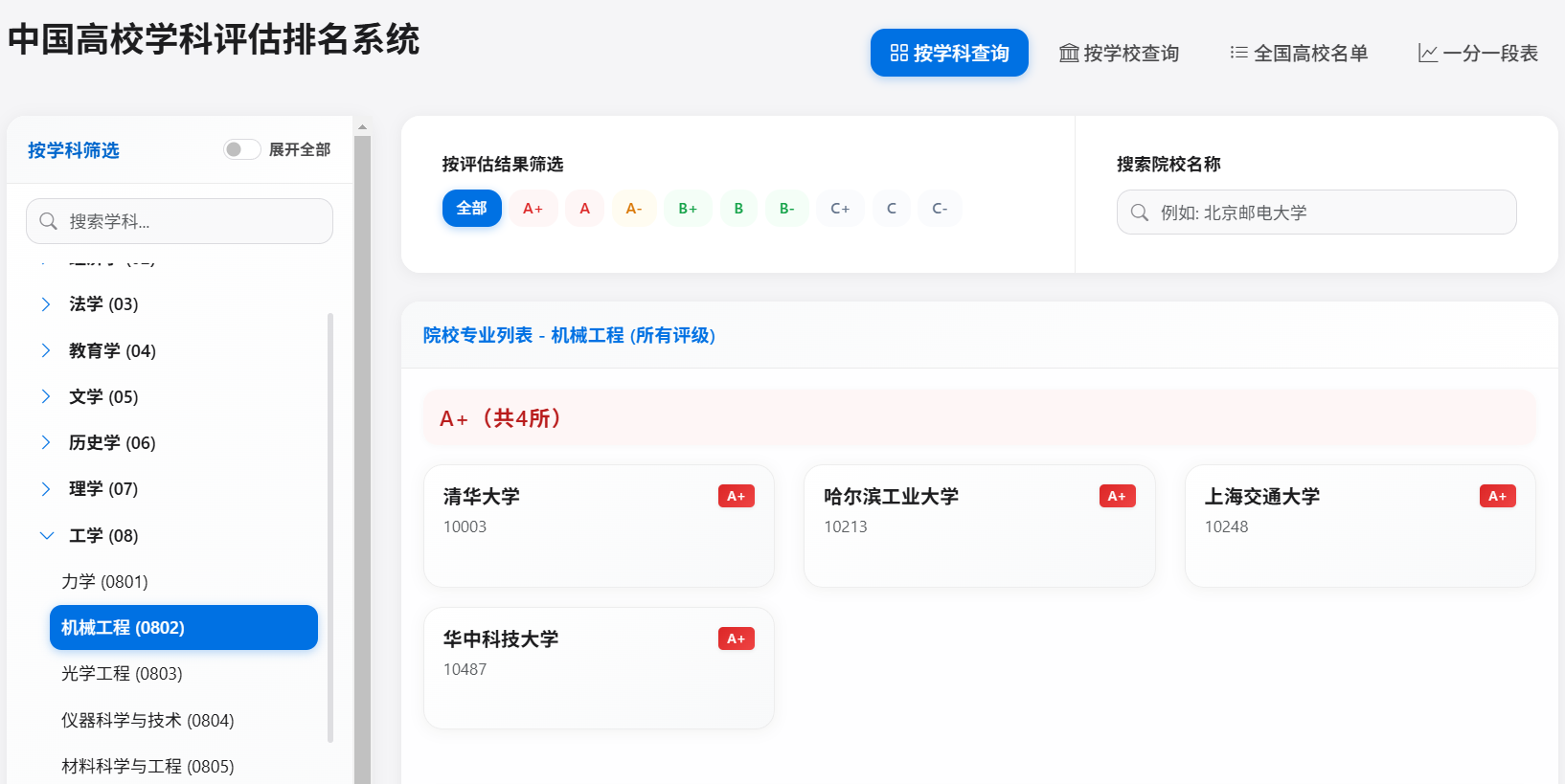1565x784 pixels.
Task: Click the list icon beside 全国高校名单
Action: (x=1238, y=53)
